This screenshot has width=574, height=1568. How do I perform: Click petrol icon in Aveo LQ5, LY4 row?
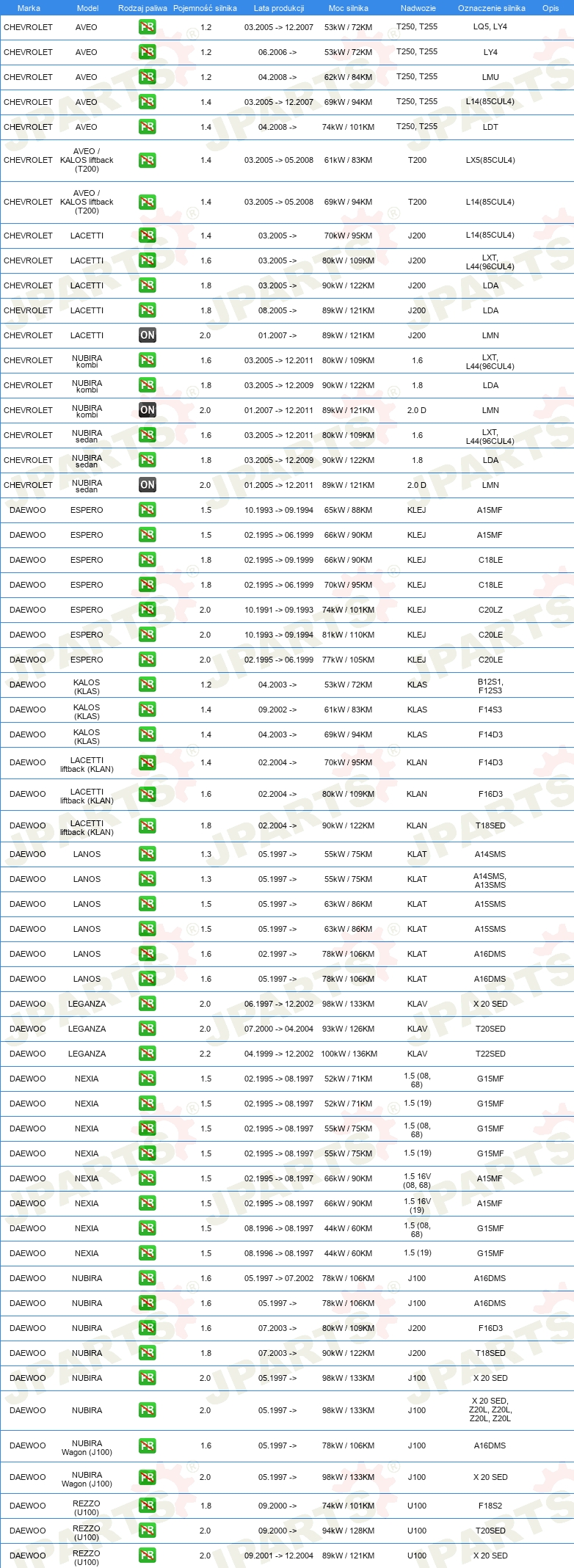click(148, 27)
